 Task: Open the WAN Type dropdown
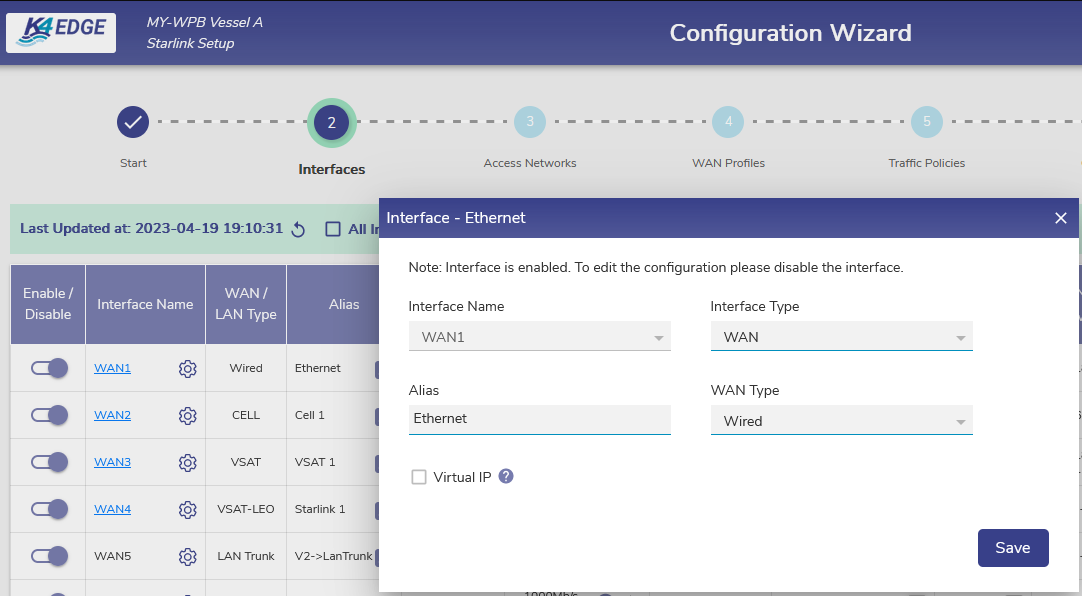tap(841, 421)
